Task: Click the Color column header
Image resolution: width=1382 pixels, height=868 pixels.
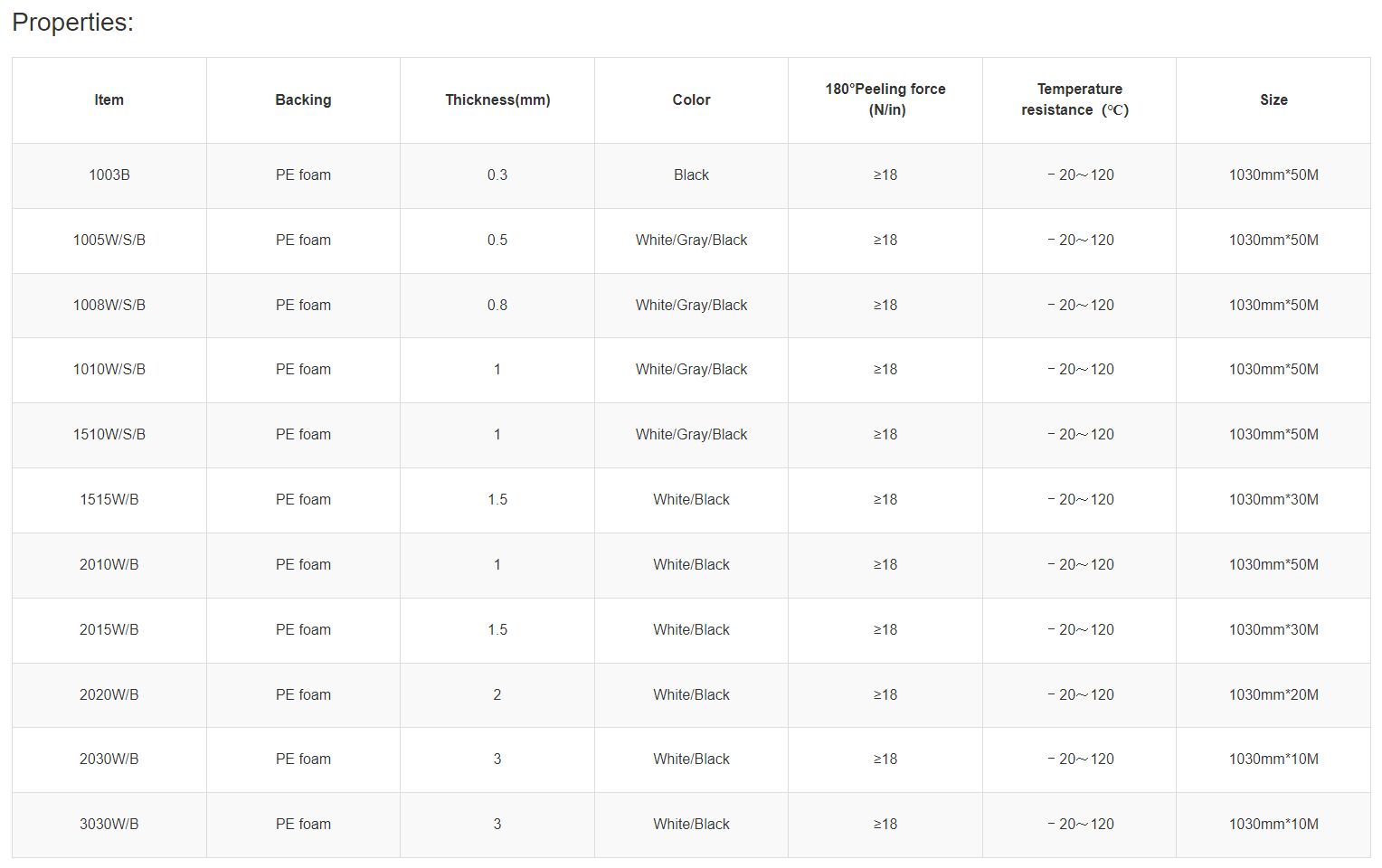Action: 691,99
